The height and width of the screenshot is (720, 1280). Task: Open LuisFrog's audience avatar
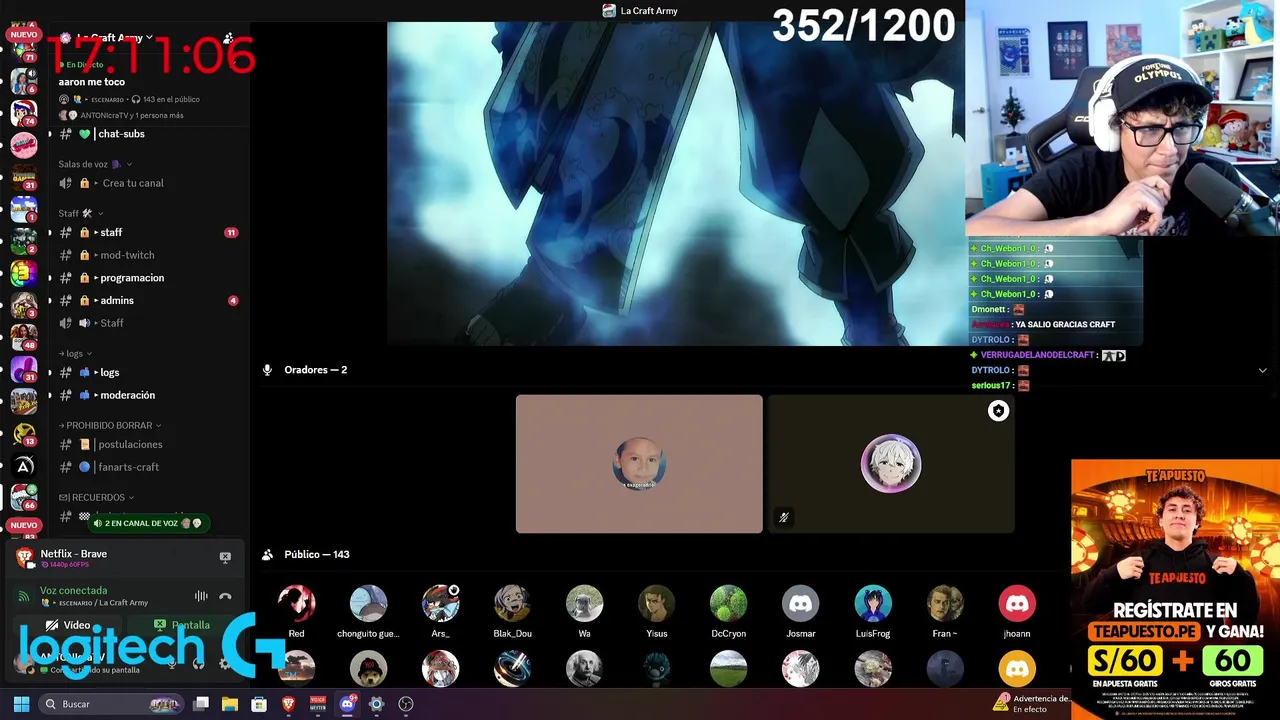pyautogui.click(x=873, y=604)
